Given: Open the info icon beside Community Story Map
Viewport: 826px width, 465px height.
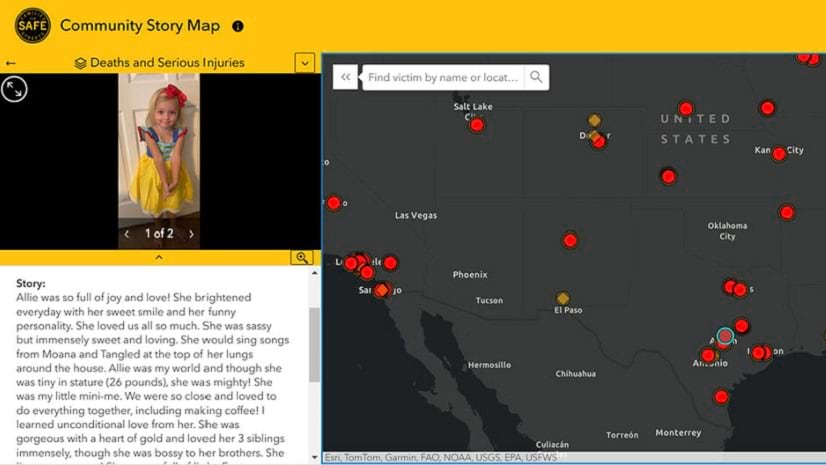Looking at the screenshot, I should tap(238, 26).
